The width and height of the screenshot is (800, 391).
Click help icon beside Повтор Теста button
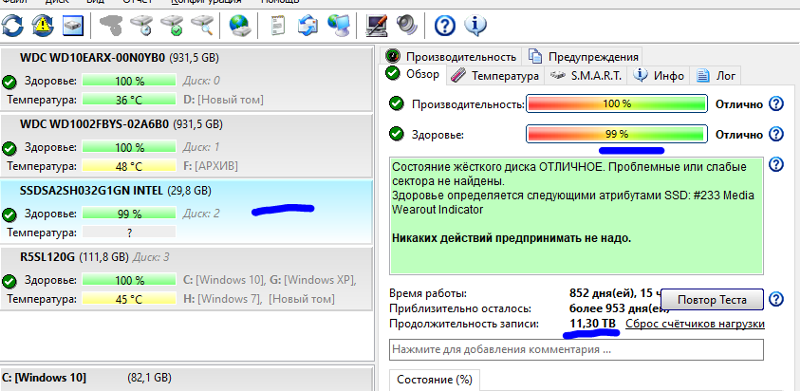pos(776,299)
